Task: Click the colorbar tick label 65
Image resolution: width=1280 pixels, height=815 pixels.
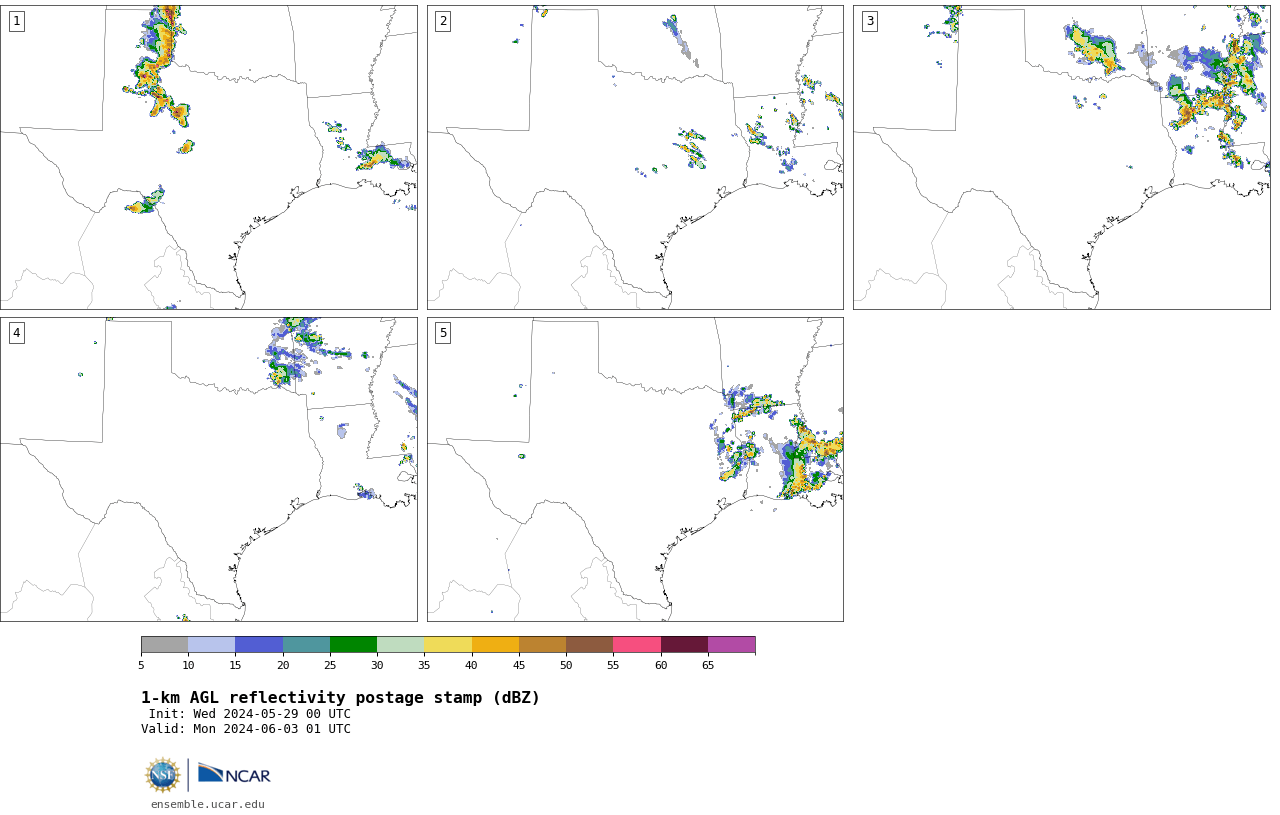Action: pos(708,666)
